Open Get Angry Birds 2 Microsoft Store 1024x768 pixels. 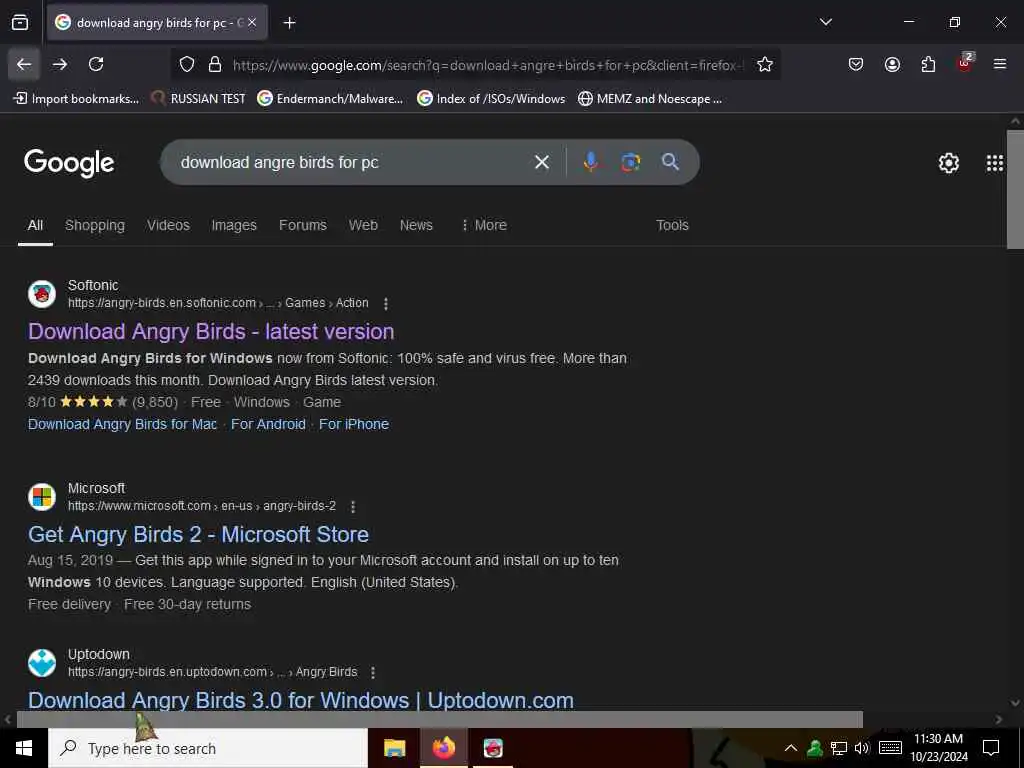point(199,535)
